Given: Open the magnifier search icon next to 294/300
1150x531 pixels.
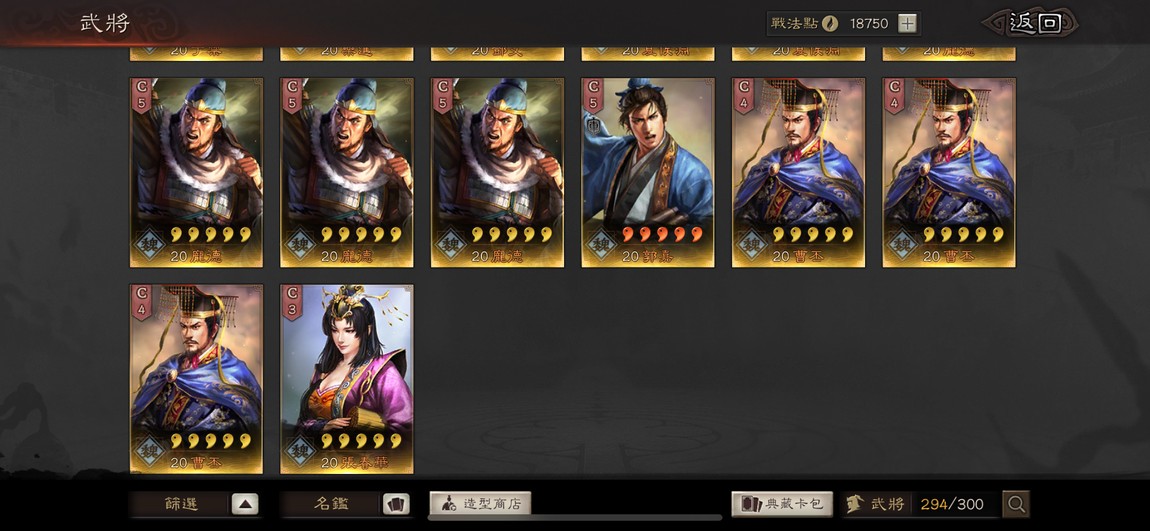Looking at the screenshot, I should pyautogui.click(x=1016, y=504).
